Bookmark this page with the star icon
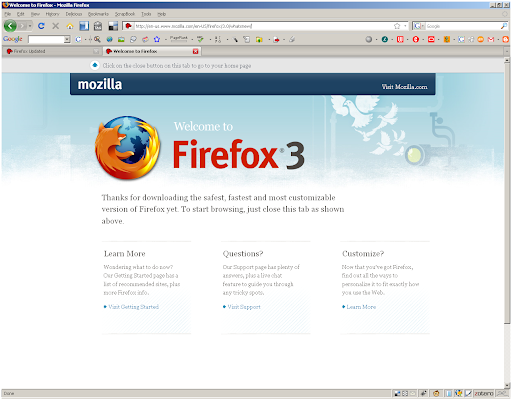This screenshot has width=512, height=399. (x=397, y=26)
